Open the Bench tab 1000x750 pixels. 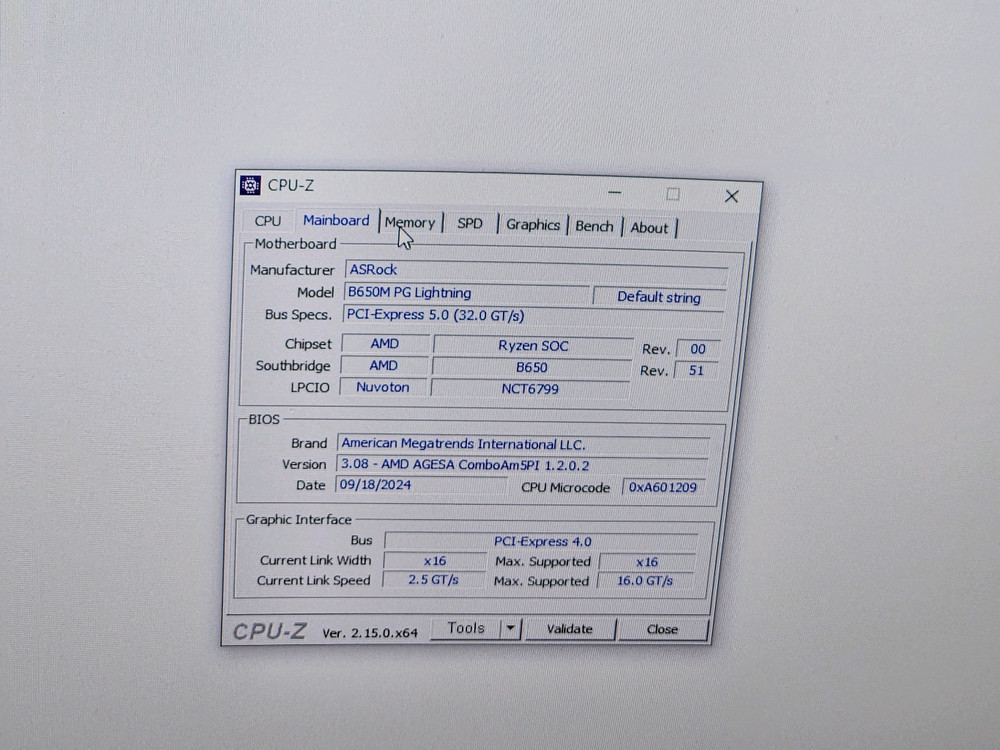pyautogui.click(x=594, y=227)
